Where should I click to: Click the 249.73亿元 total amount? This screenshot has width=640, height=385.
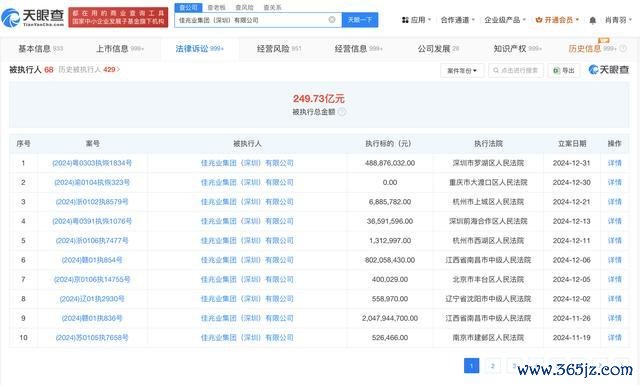[318, 98]
